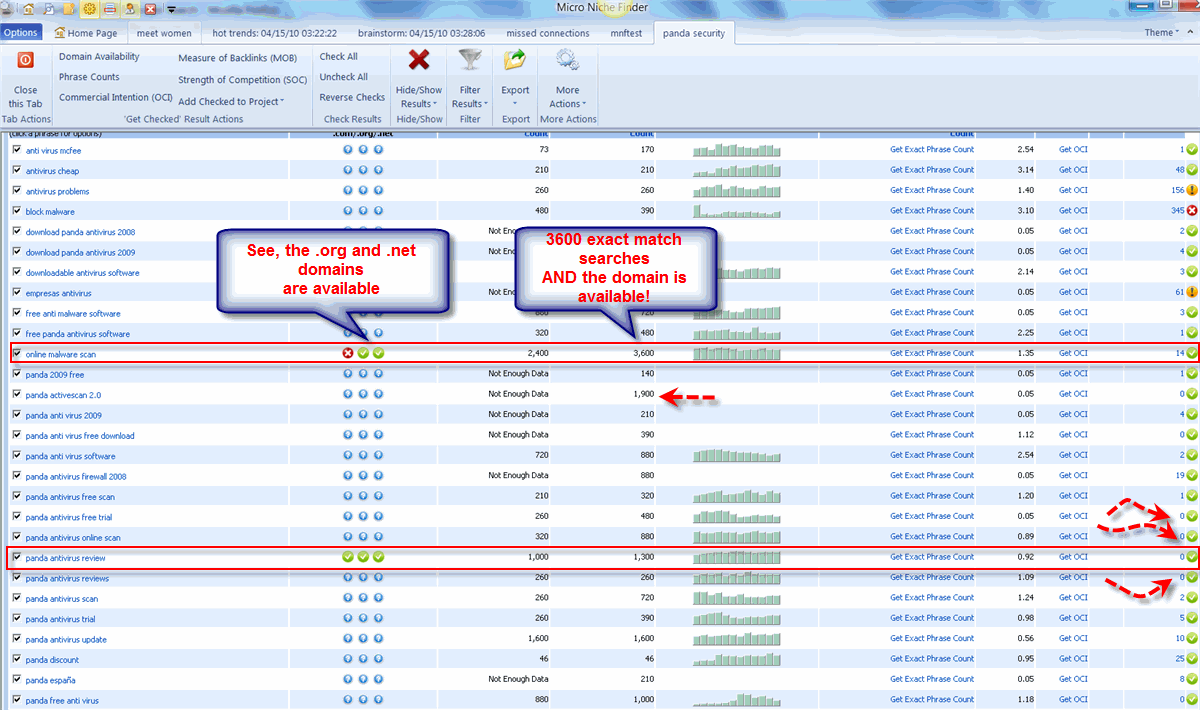Click green status icon for online malware scan
This screenshot has height=710, width=1200.
click(x=1192, y=353)
